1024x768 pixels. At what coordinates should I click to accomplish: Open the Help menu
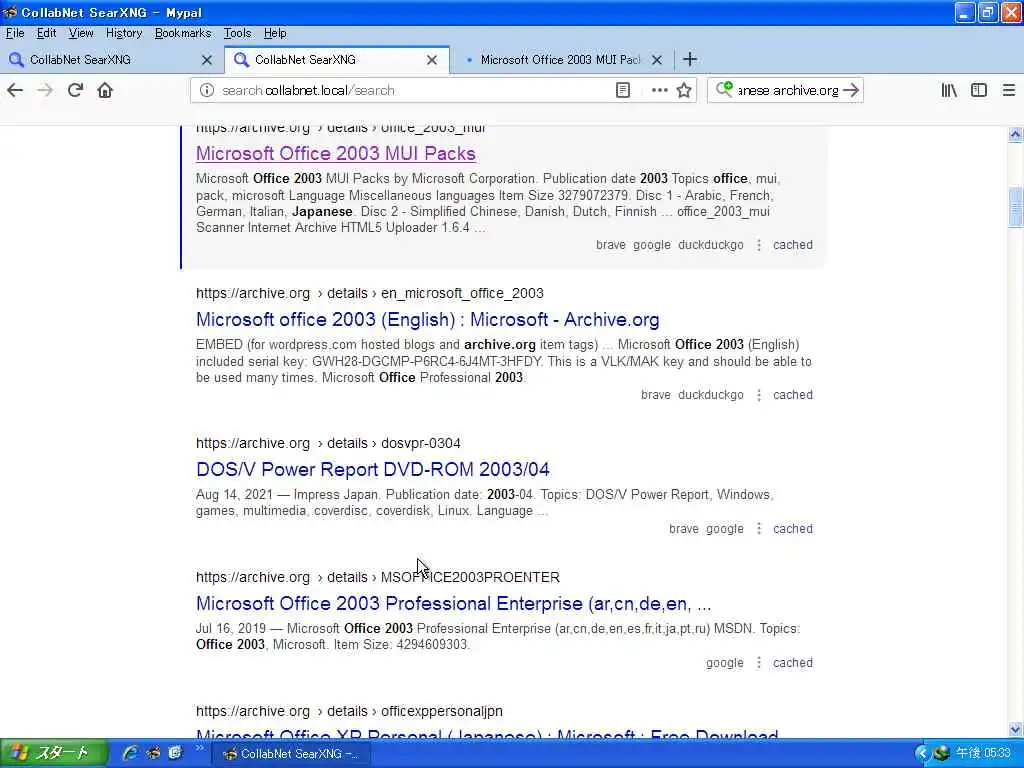click(275, 33)
